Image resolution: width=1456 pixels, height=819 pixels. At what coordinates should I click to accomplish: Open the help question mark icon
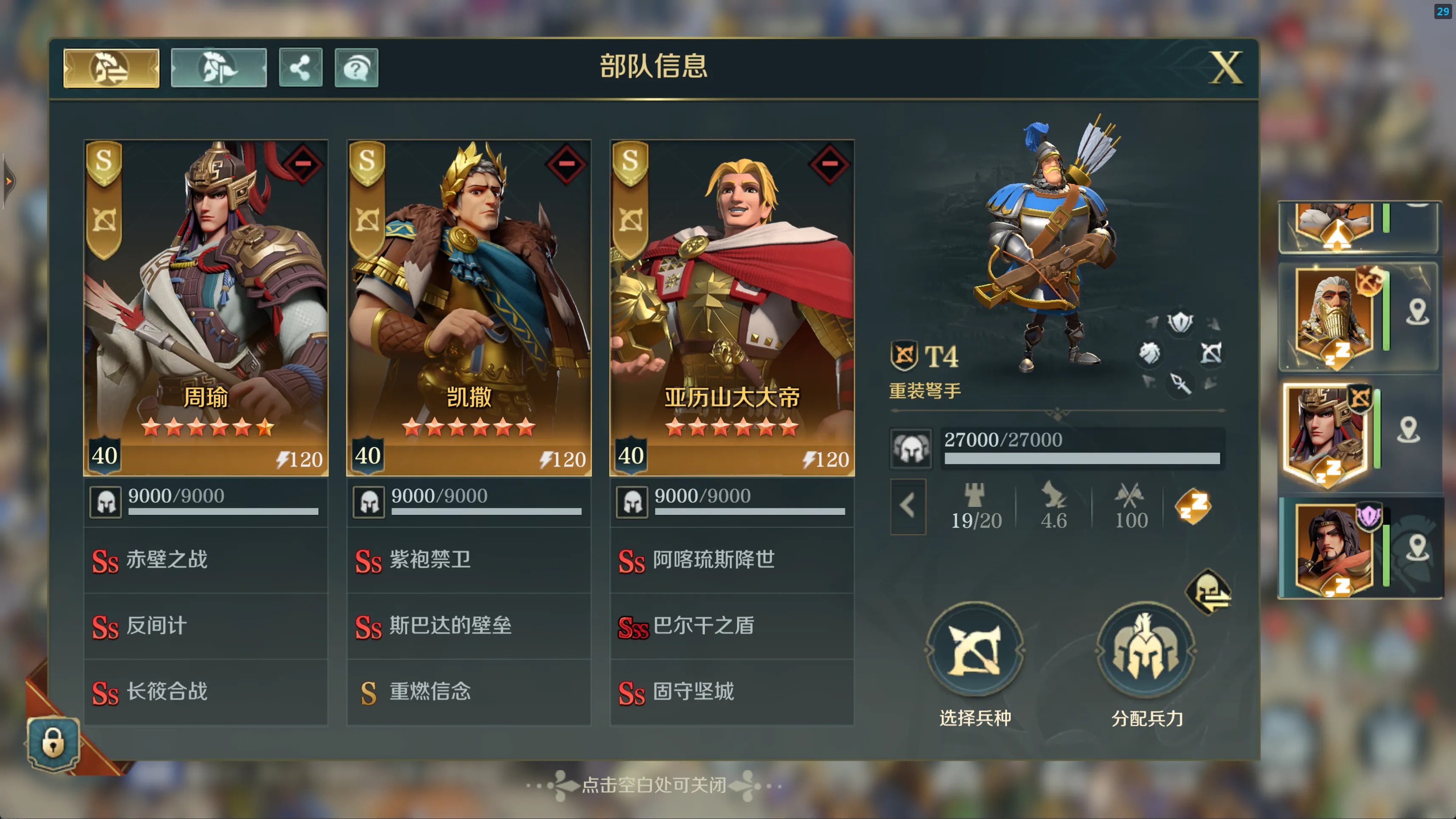356,68
